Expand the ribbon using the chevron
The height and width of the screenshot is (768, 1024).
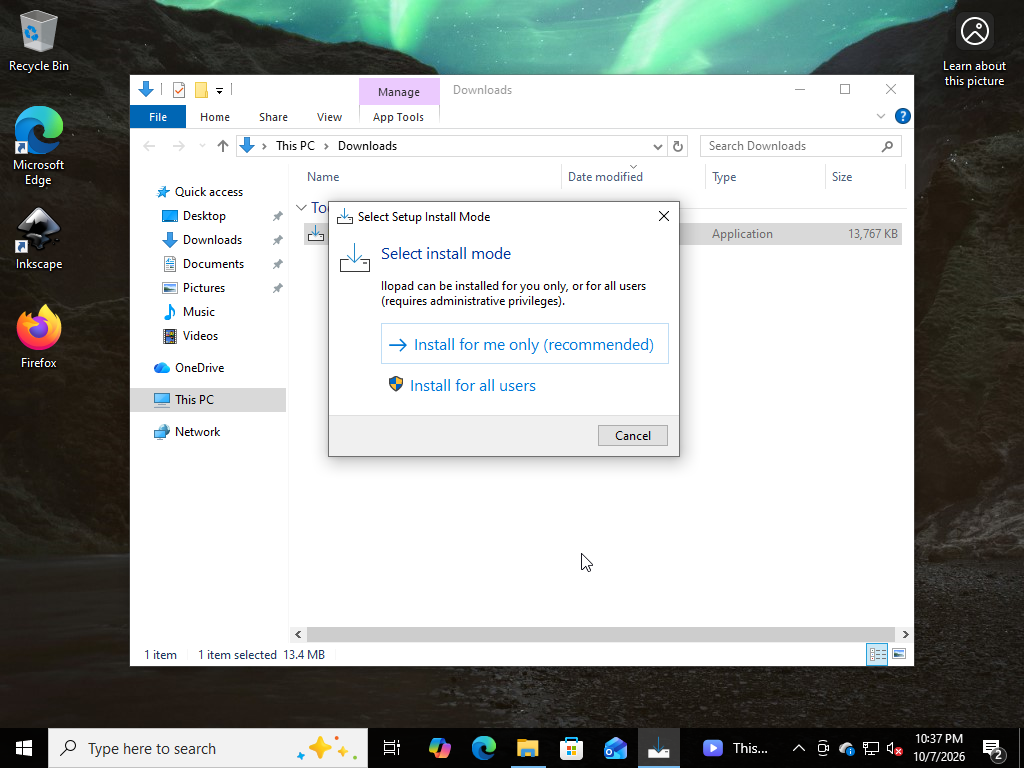coord(880,116)
